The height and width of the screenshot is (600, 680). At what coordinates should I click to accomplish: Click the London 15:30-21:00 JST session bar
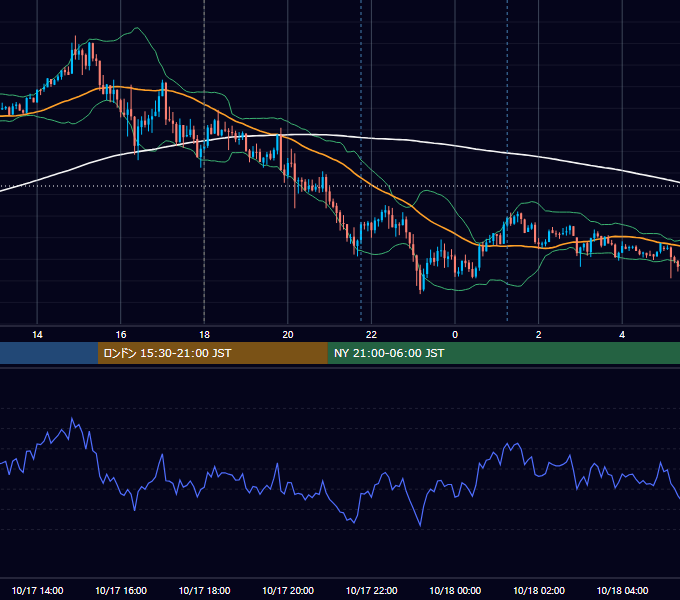coord(212,353)
